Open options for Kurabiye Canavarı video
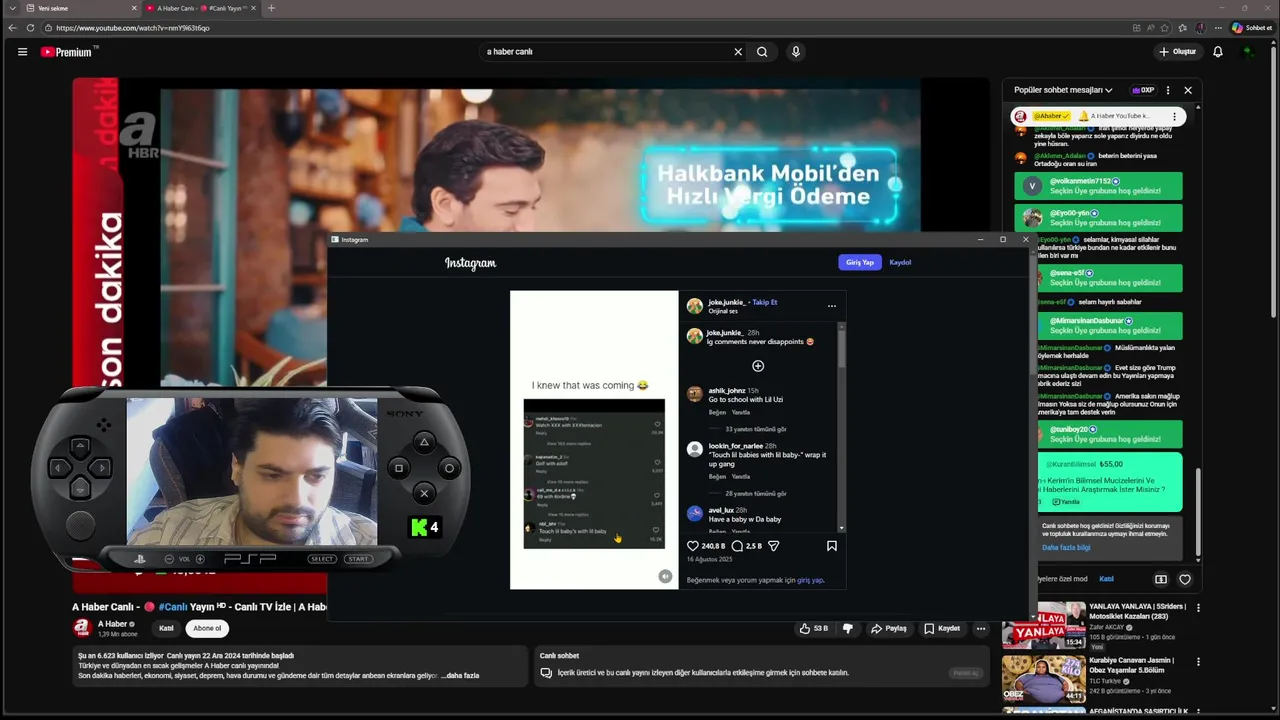Screen dimensions: 1280x720 (x=1198, y=662)
